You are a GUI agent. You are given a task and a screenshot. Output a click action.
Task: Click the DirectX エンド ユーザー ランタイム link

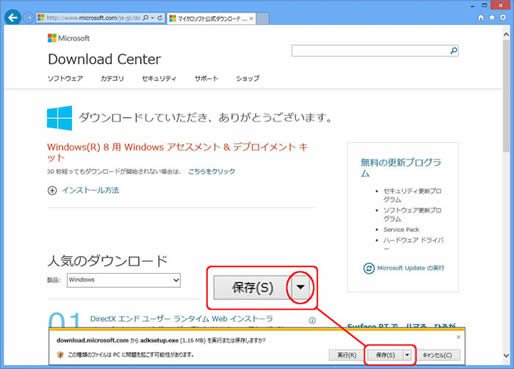tap(181, 319)
